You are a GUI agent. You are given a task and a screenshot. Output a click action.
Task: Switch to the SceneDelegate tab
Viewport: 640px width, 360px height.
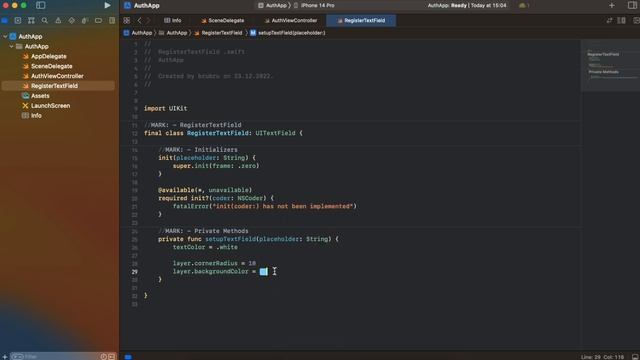222,20
